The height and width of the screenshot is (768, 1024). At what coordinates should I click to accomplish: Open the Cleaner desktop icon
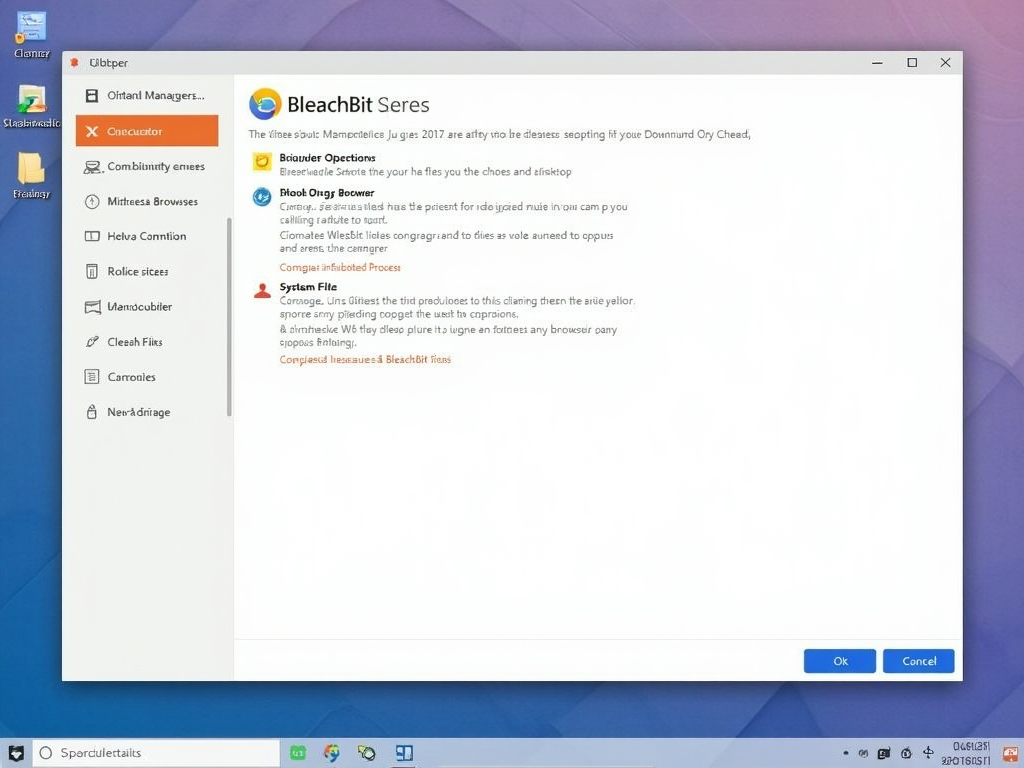(x=31, y=35)
